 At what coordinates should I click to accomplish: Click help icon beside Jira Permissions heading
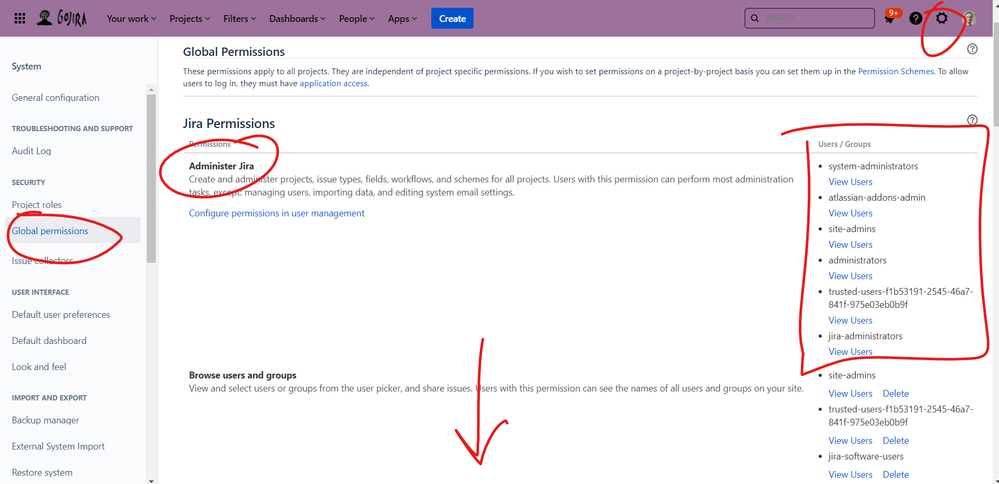972,120
